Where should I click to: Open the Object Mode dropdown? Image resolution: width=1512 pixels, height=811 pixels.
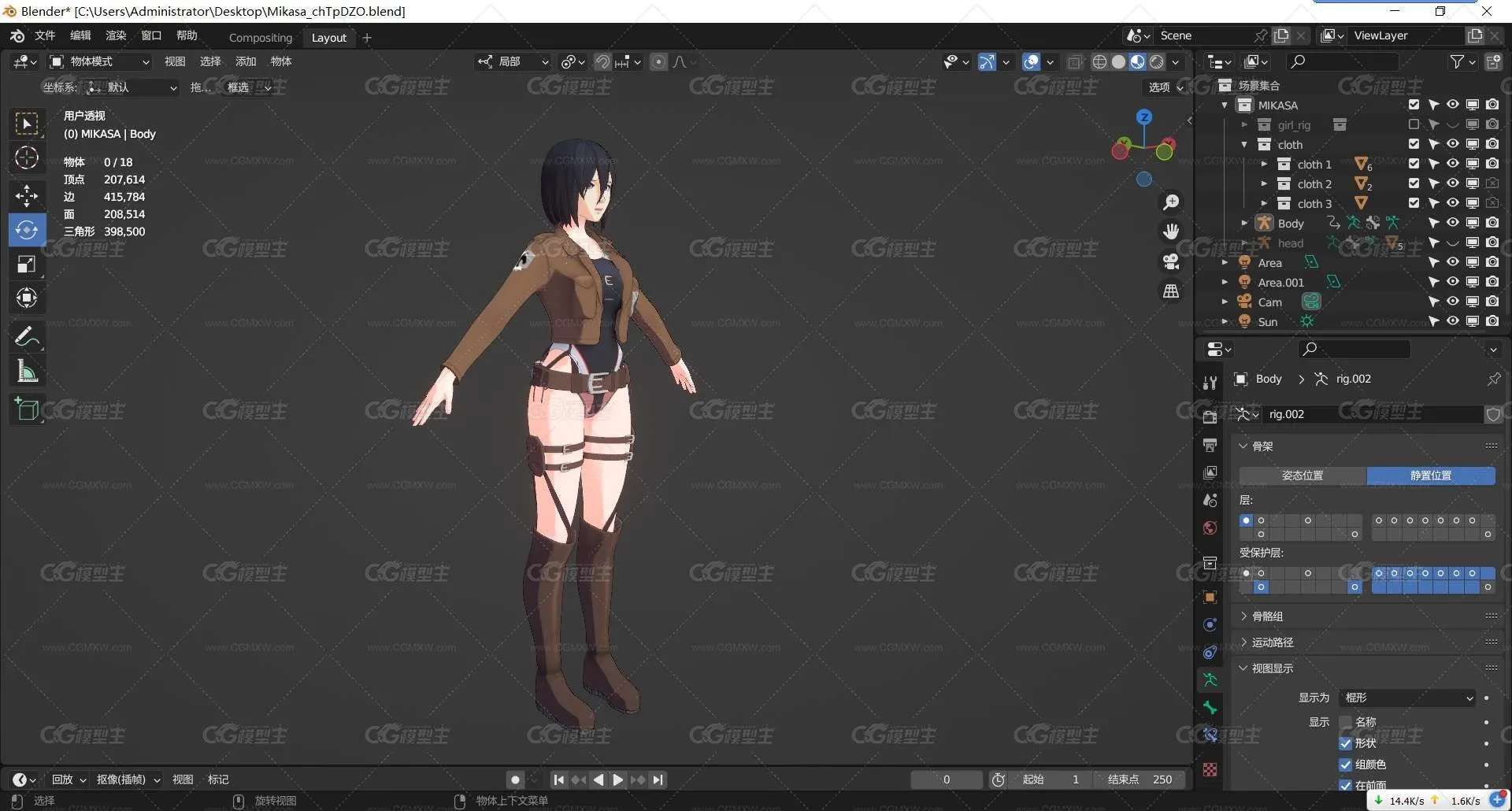point(99,61)
